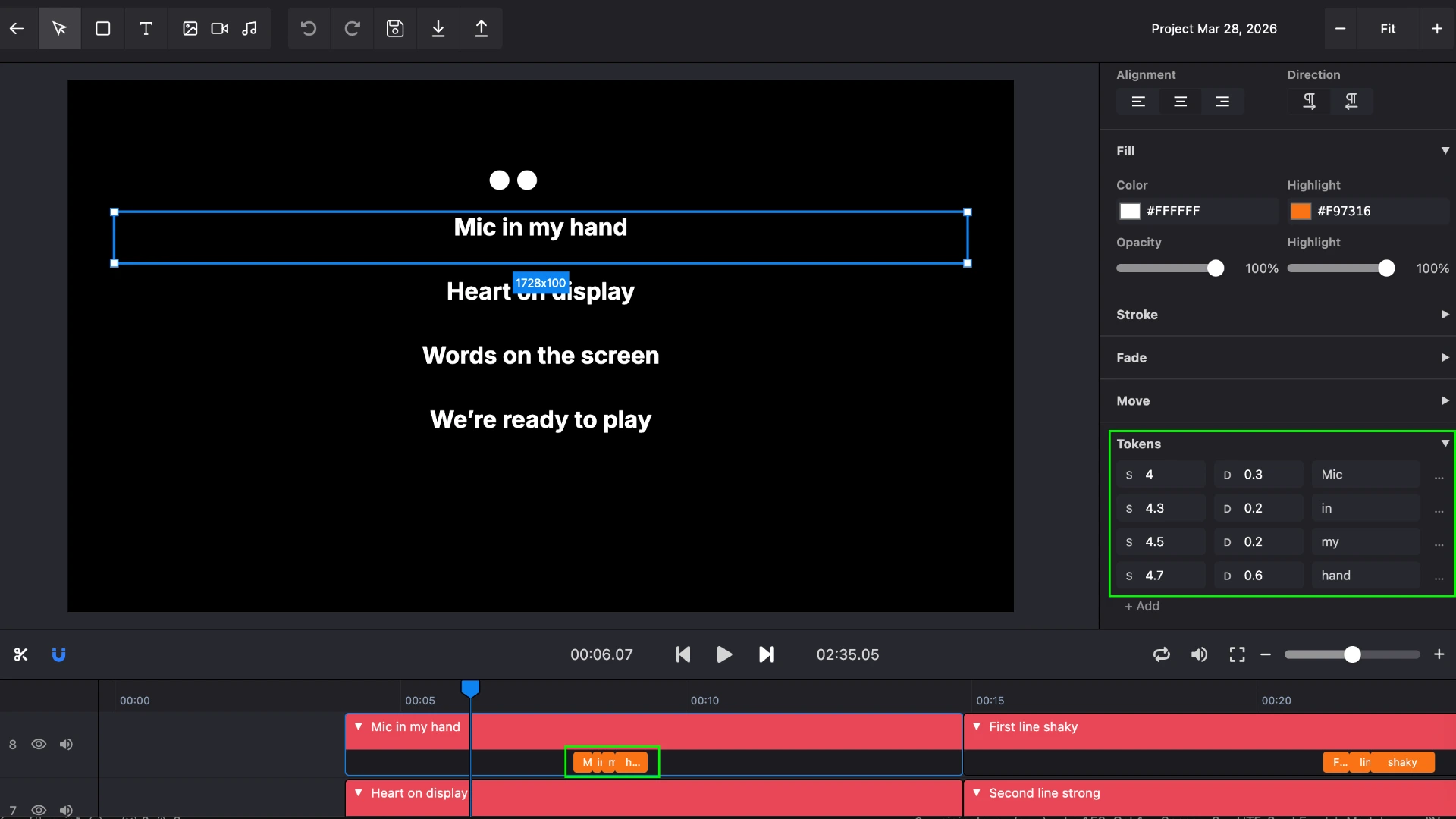
Task: Enable loop playback
Action: coord(1162,654)
